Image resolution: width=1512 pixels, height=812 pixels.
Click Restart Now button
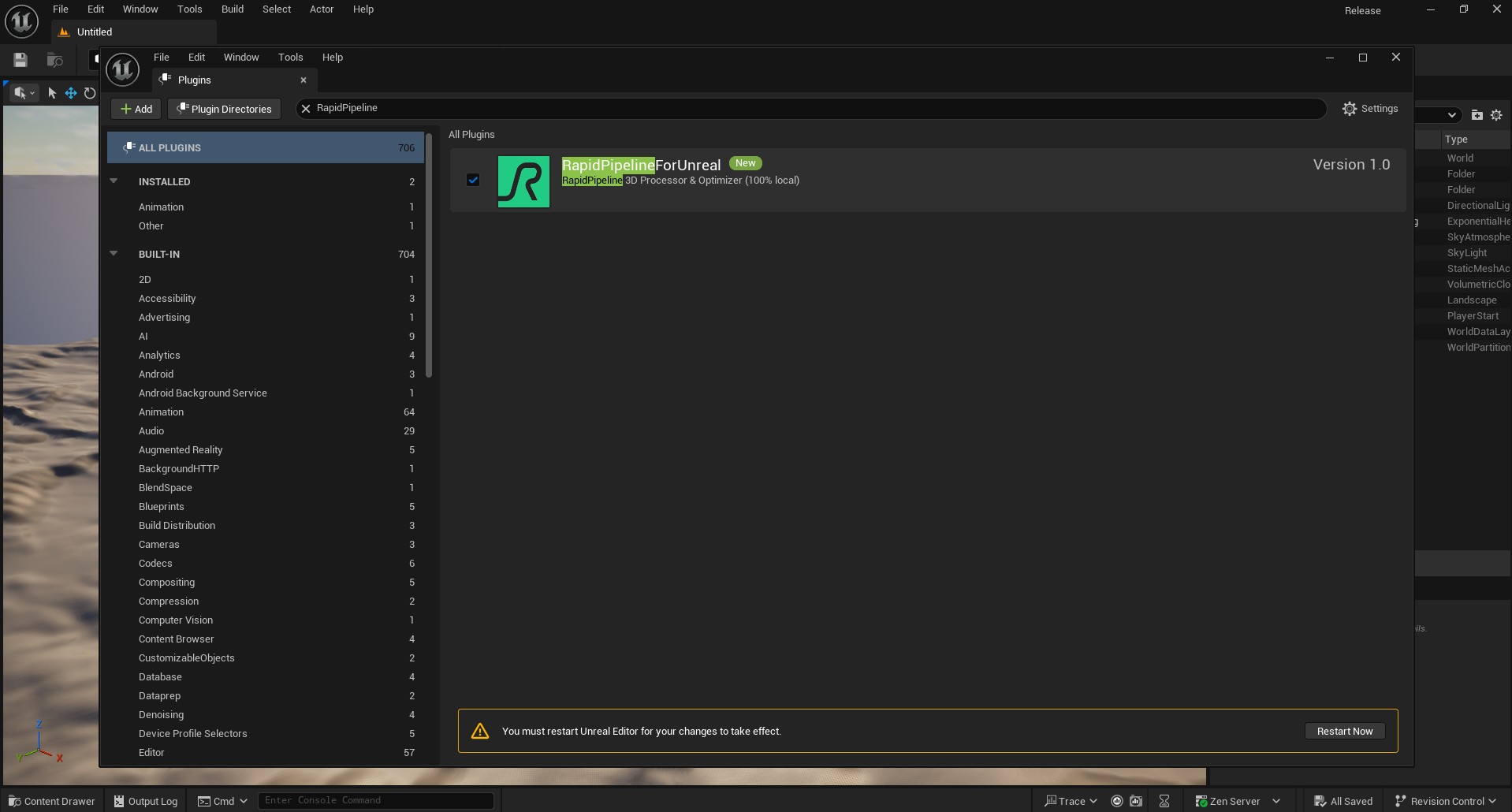[1344, 731]
